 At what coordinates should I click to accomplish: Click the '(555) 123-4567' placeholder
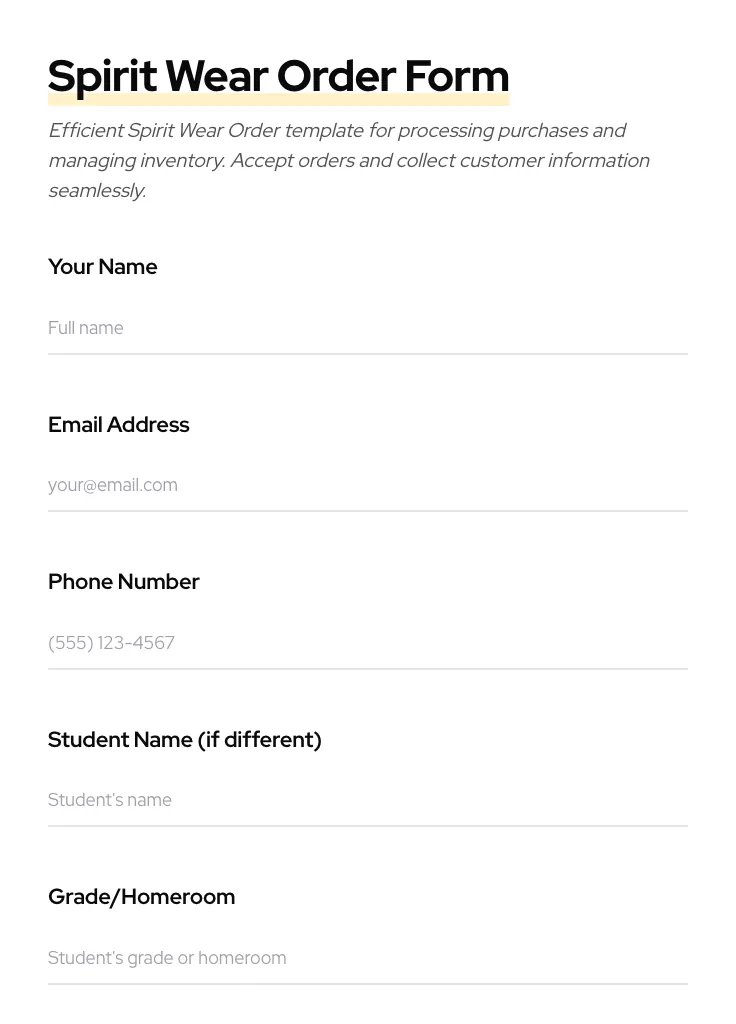[x=111, y=643]
